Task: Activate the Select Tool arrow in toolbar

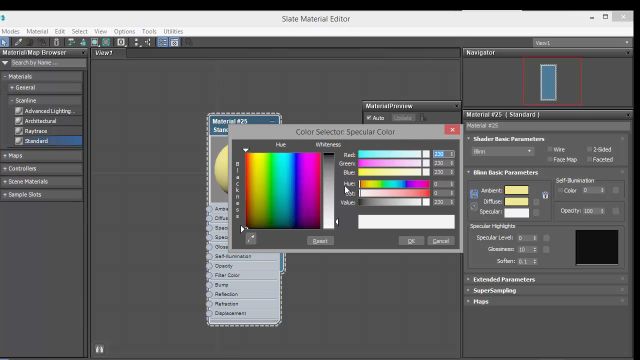Action: (x=4, y=42)
